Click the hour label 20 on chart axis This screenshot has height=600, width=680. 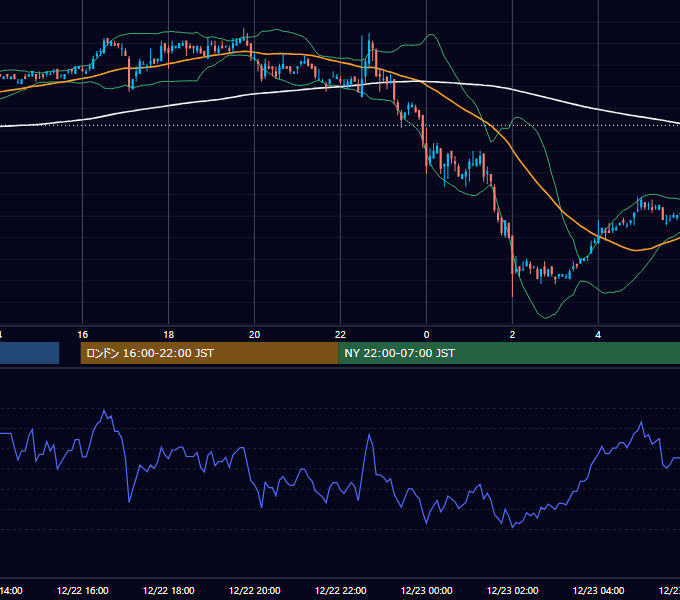[x=255, y=335]
